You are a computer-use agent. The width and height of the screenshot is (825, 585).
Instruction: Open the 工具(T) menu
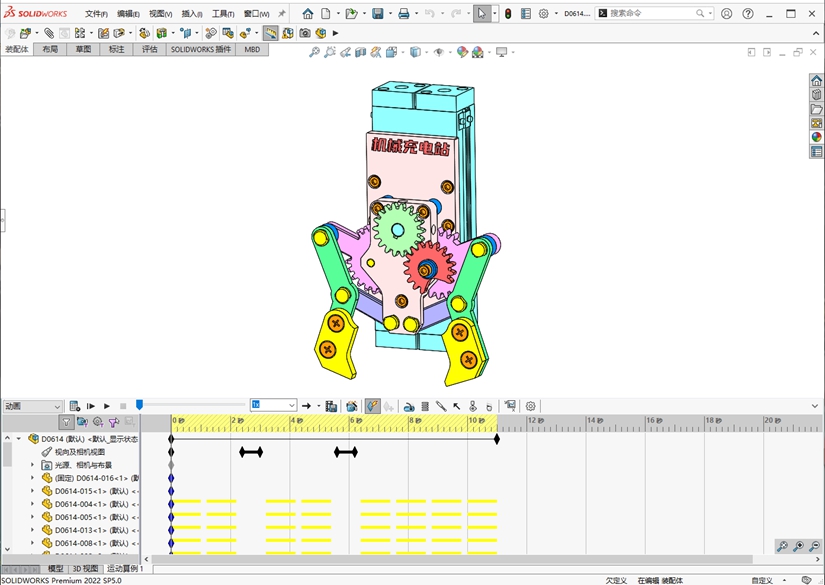[222, 14]
